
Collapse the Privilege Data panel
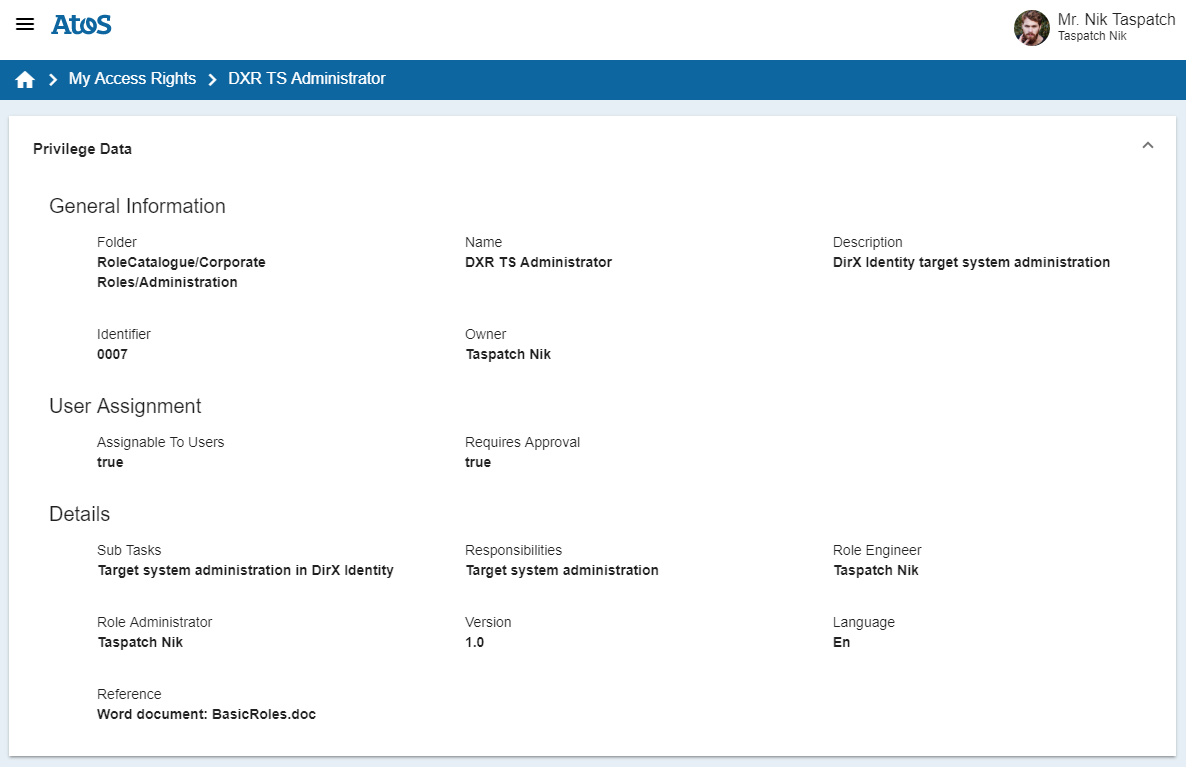pyautogui.click(x=1147, y=146)
